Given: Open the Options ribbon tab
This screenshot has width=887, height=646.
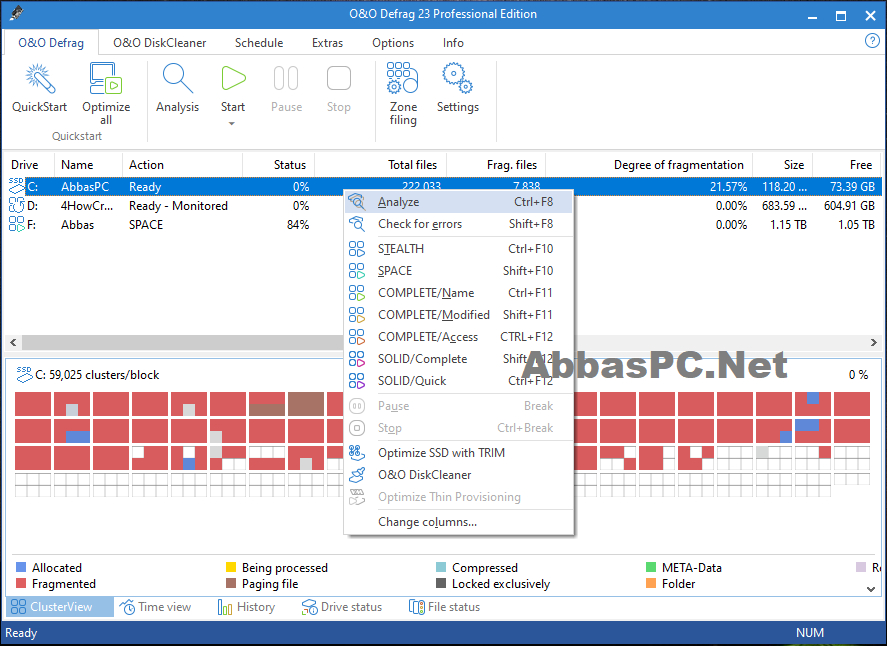Looking at the screenshot, I should (393, 43).
